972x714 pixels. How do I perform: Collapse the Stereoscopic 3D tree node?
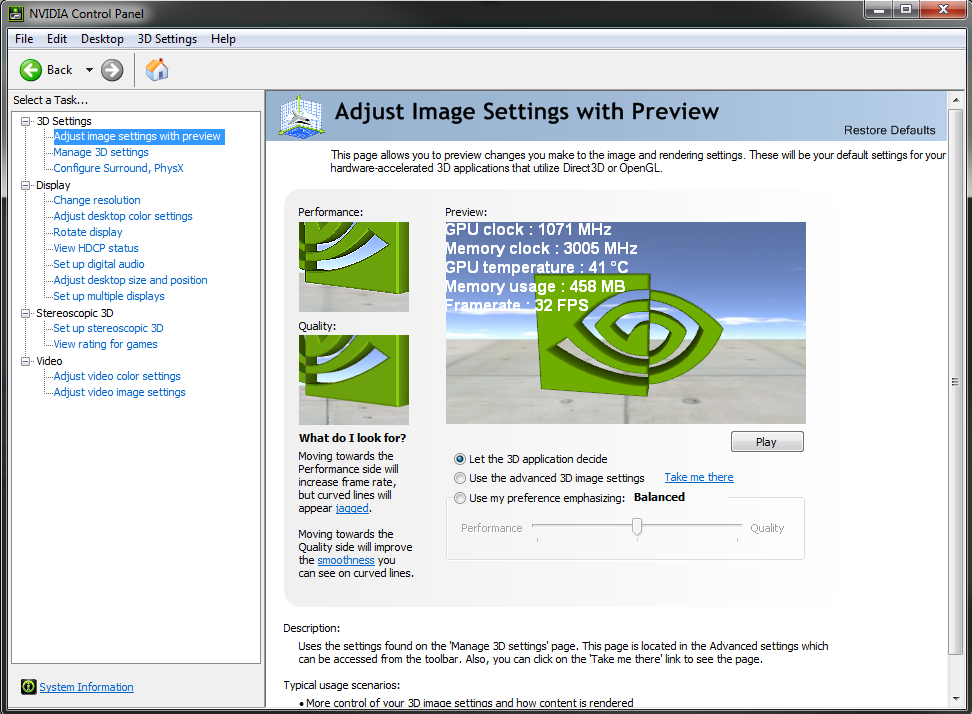tap(25, 314)
